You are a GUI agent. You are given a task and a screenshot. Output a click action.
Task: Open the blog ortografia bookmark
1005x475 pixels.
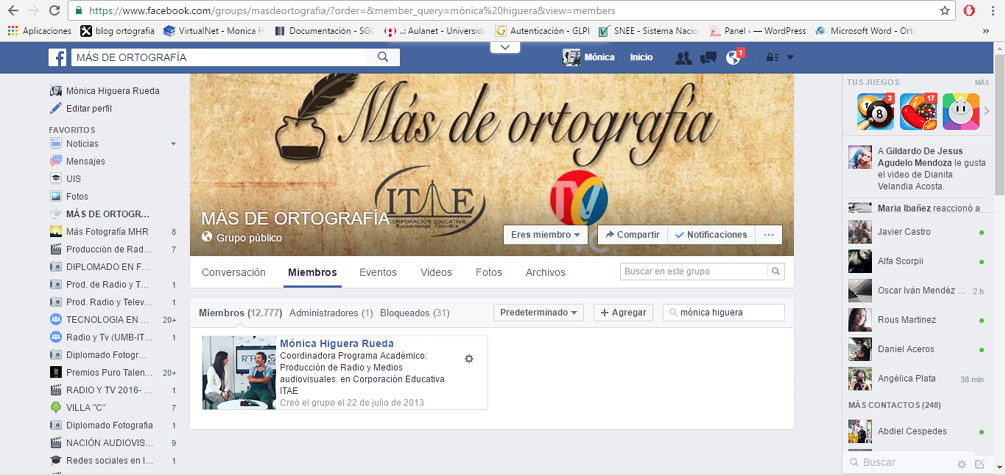tap(117, 30)
